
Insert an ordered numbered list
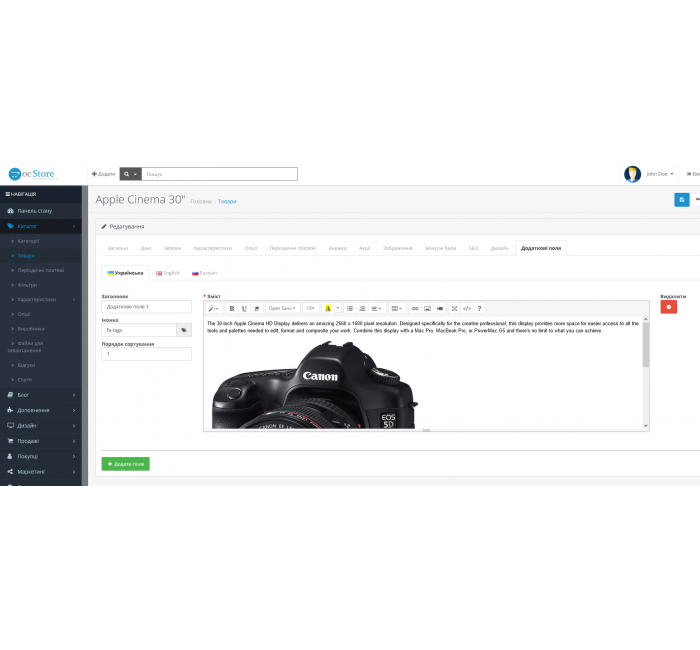(362, 308)
